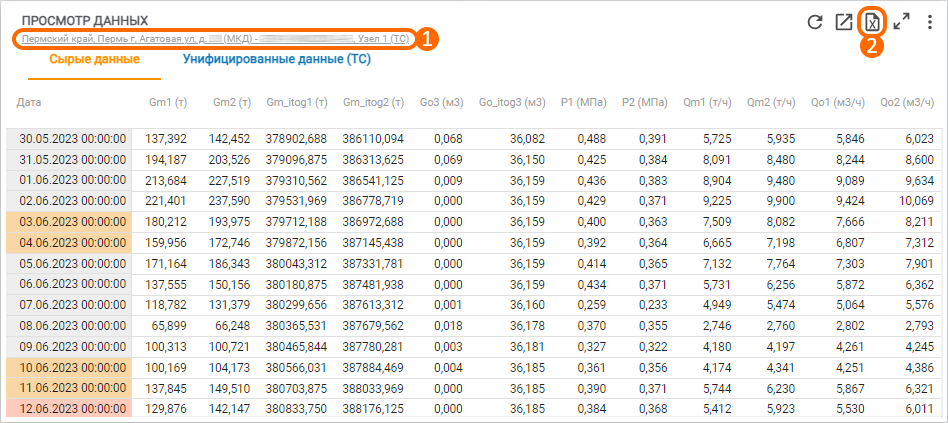Viewport: 948px width, 423px height.
Task: Export table to Excel file icon
Action: [x=872, y=23]
